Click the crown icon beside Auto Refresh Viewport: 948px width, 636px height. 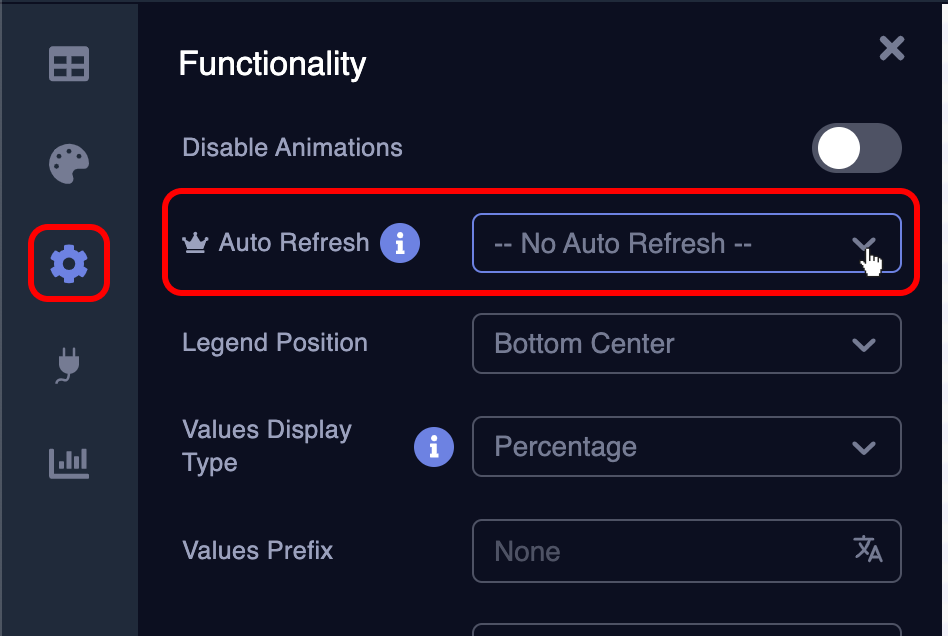(196, 242)
